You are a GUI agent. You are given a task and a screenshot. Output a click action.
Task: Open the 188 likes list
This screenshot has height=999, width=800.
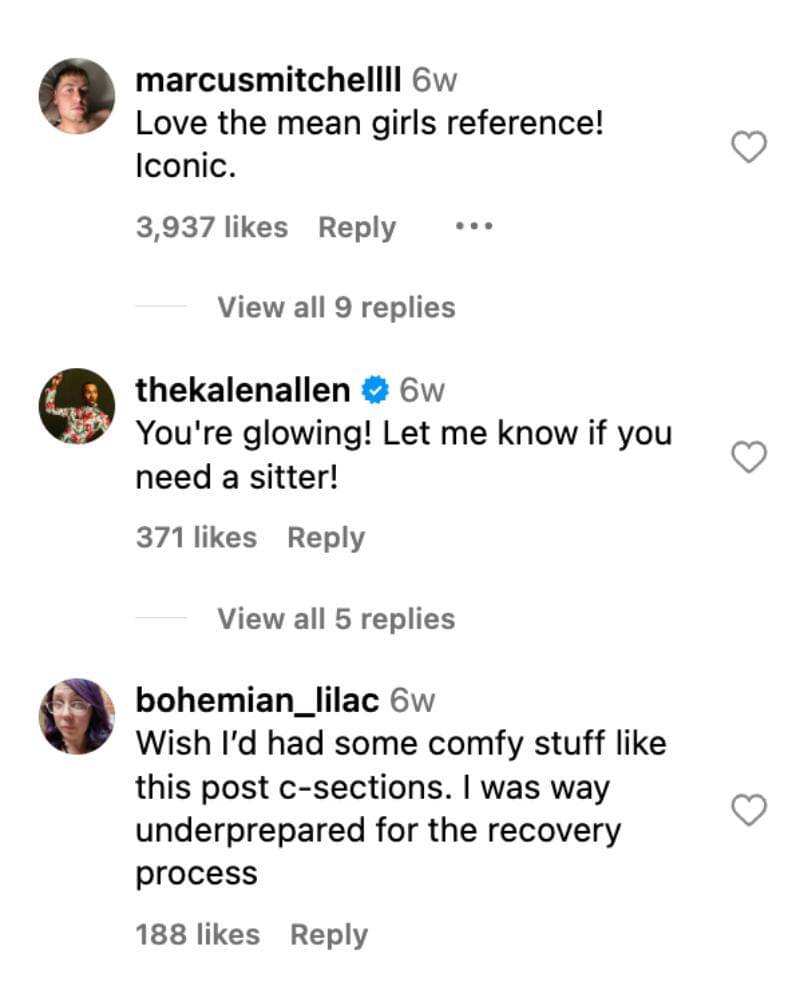tap(196, 935)
